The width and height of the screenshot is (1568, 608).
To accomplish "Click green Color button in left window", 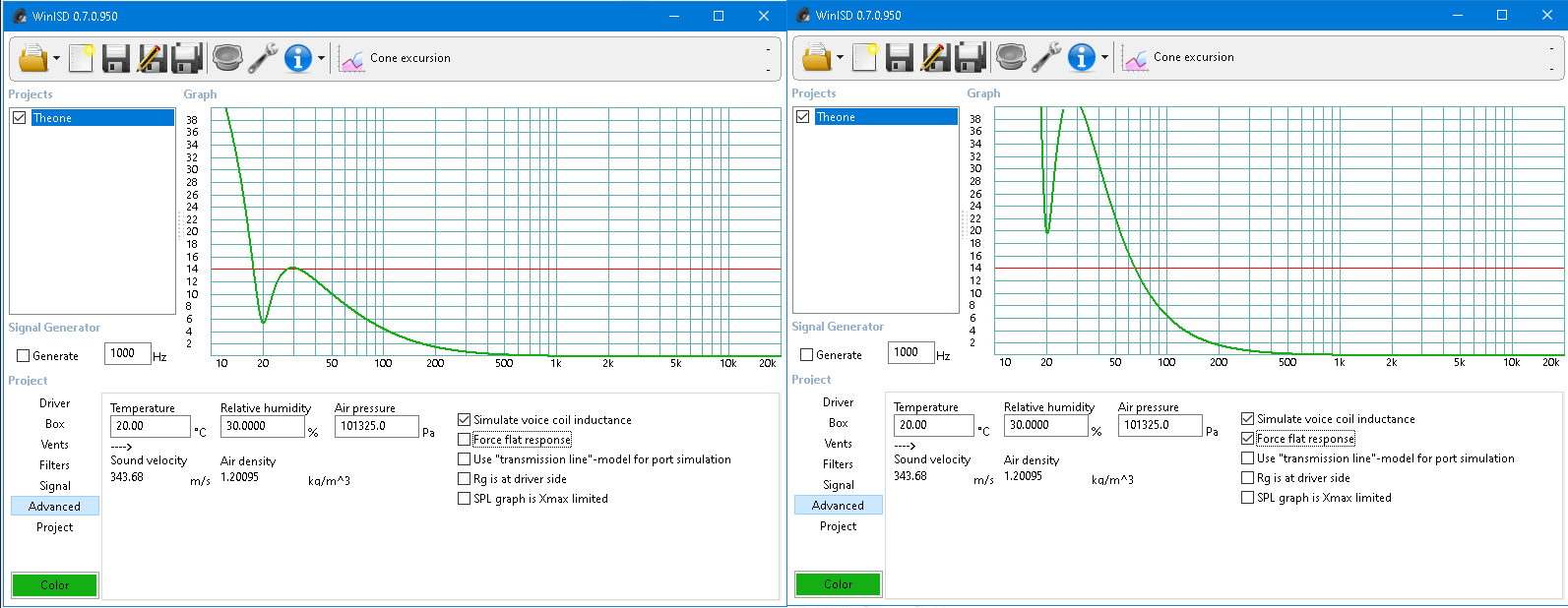I will pyautogui.click(x=55, y=584).
